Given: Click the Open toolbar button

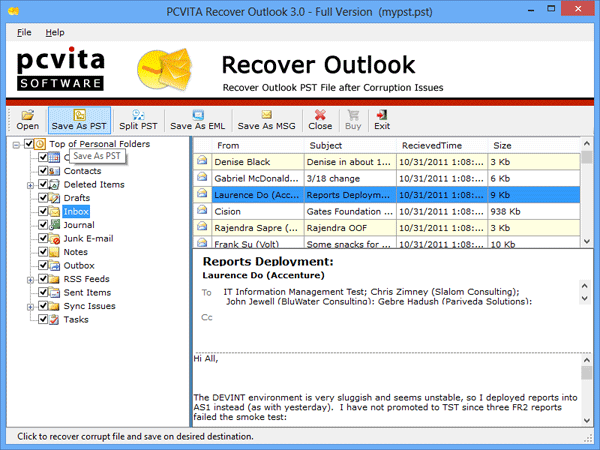Looking at the screenshot, I should pyautogui.click(x=28, y=120).
